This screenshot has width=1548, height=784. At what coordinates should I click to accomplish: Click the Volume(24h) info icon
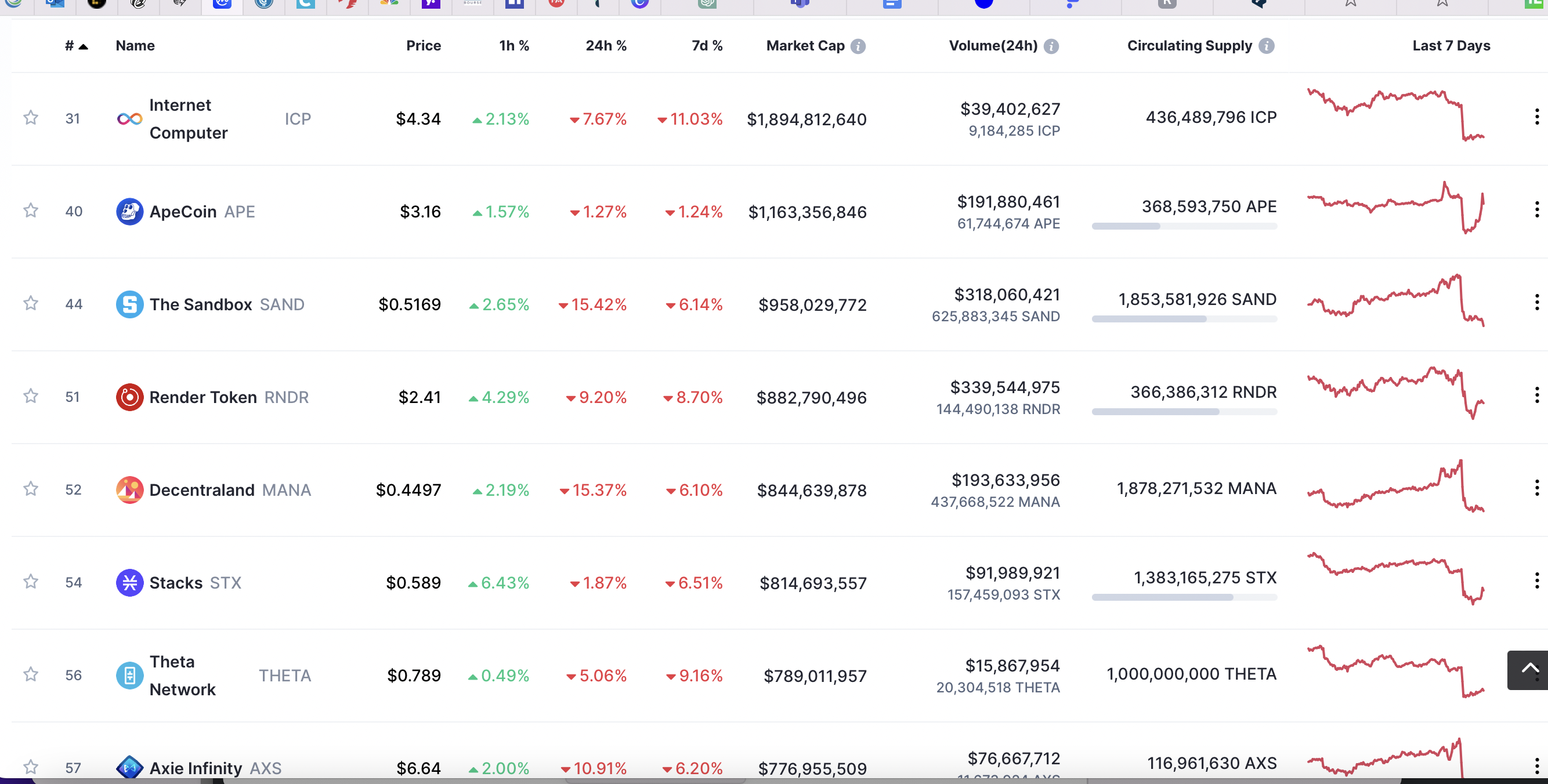1051,46
